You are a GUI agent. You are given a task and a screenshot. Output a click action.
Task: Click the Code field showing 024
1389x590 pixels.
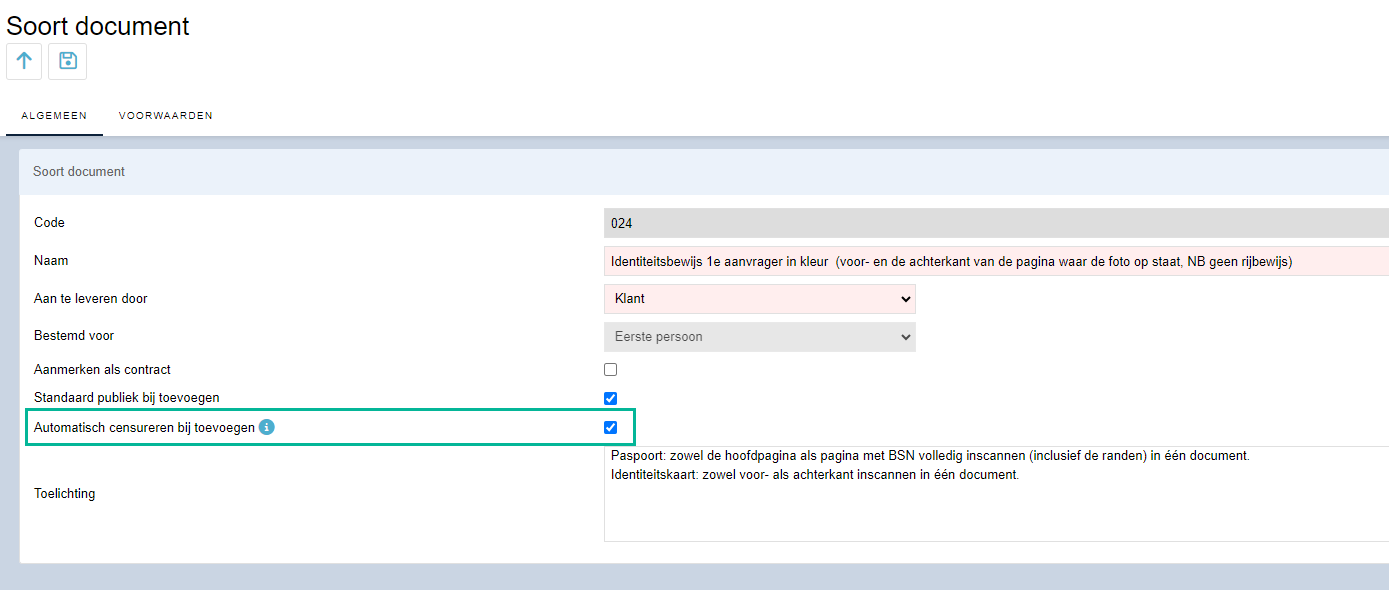pyautogui.click(x=996, y=223)
